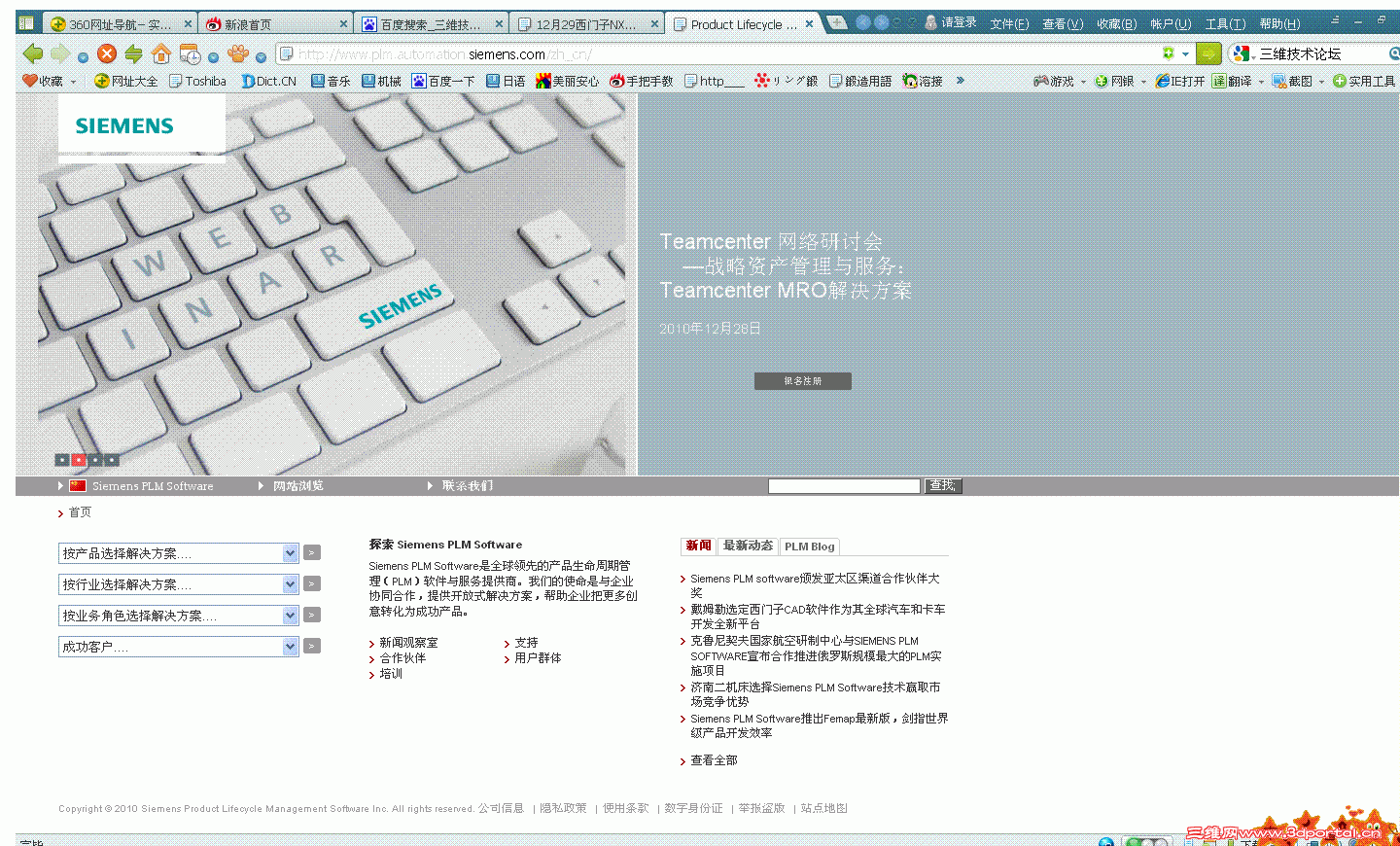Click the browser address bar URL
The height and width of the screenshot is (846, 1400).
click(719, 53)
